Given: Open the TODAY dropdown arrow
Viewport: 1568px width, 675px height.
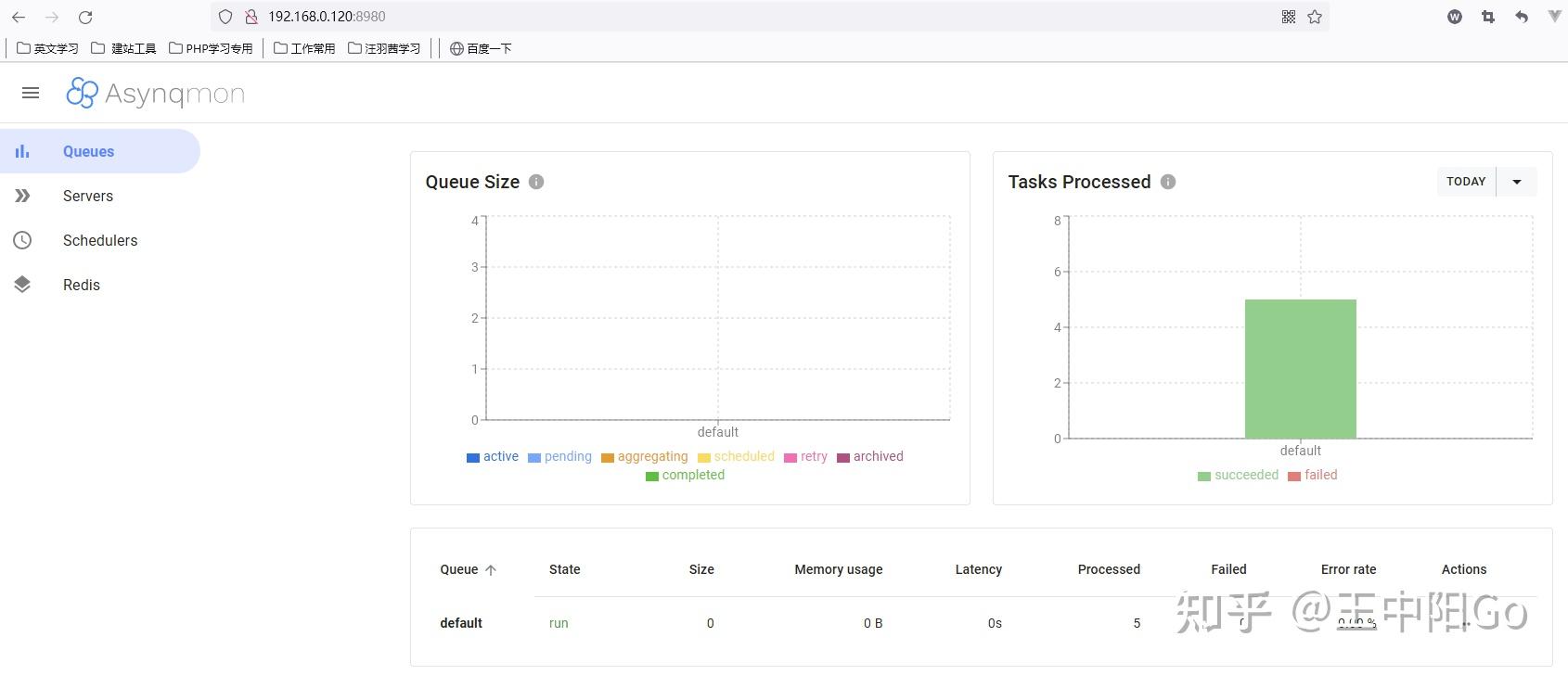Looking at the screenshot, I should [1517, 182].
